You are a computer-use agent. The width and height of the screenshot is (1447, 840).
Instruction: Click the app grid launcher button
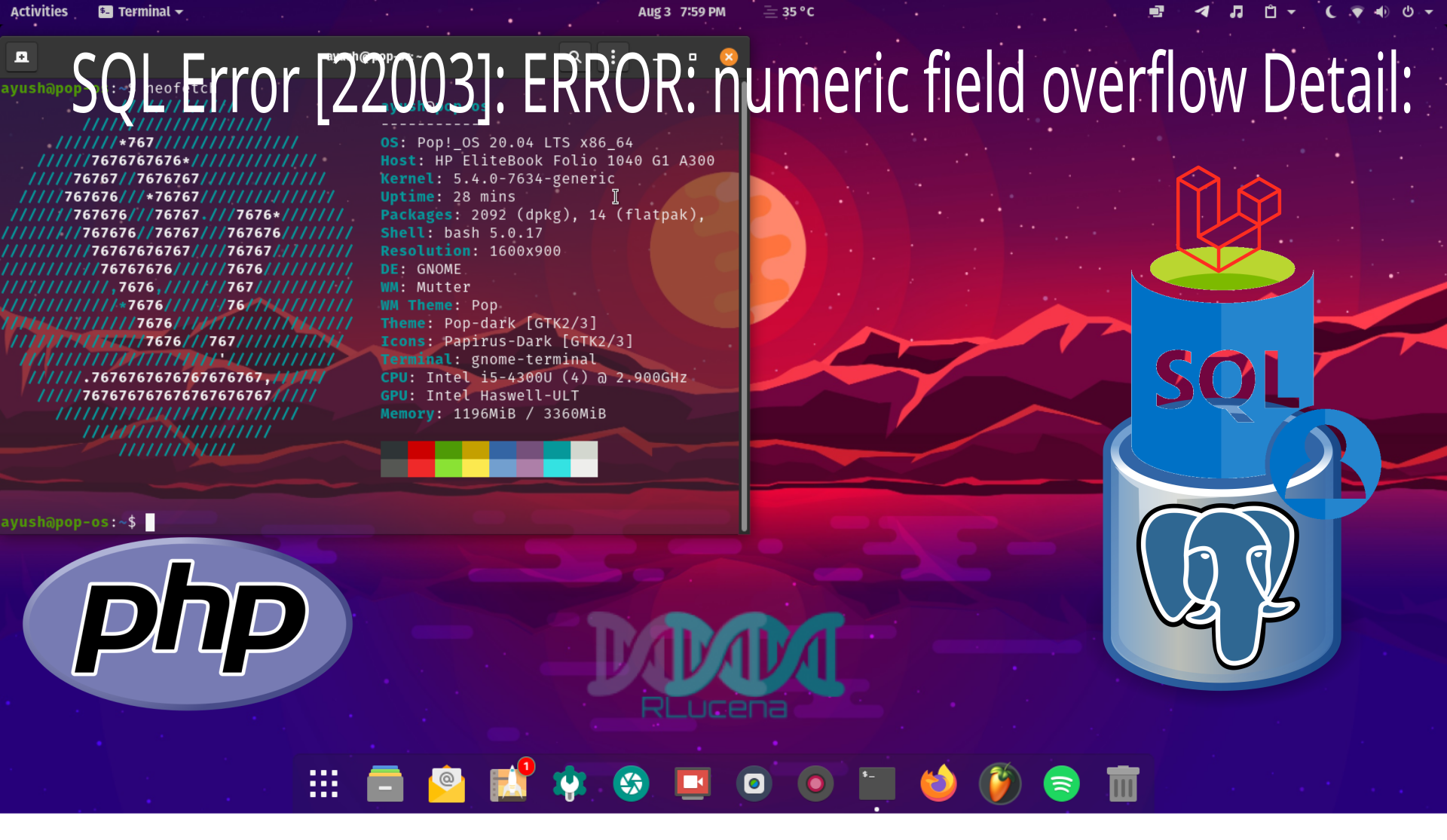[x=323, y=783]
